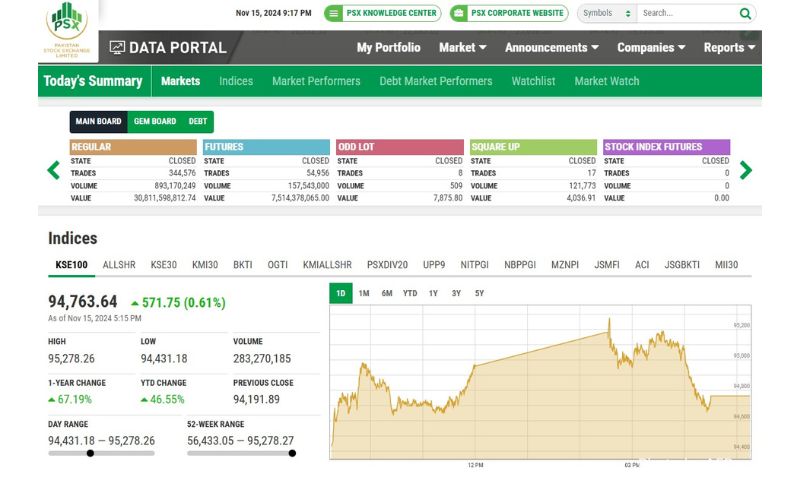This screenshot has height=480, width=800.
Task: Click the PSX logo
Action: click(x=67, y=29)
